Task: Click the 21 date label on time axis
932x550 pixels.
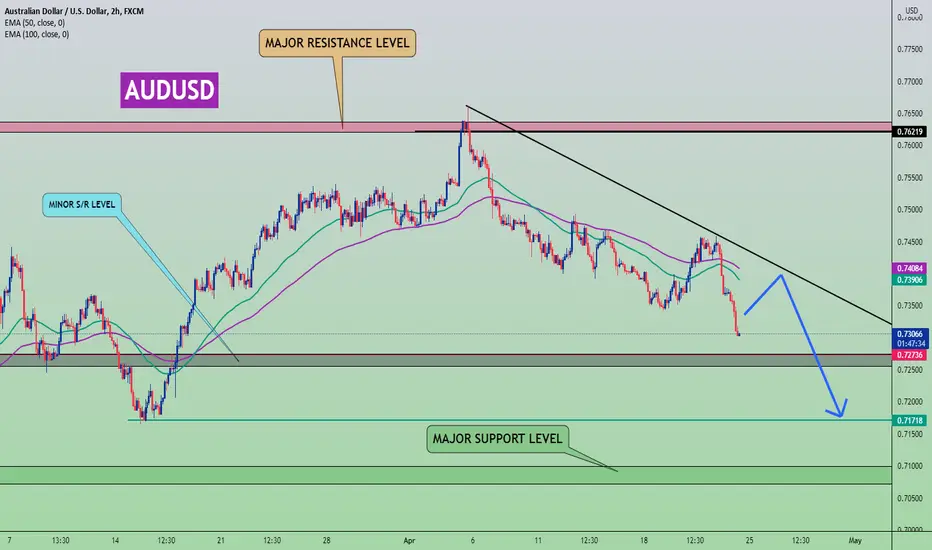Action: pyautogui.click(x=221, y=540)
